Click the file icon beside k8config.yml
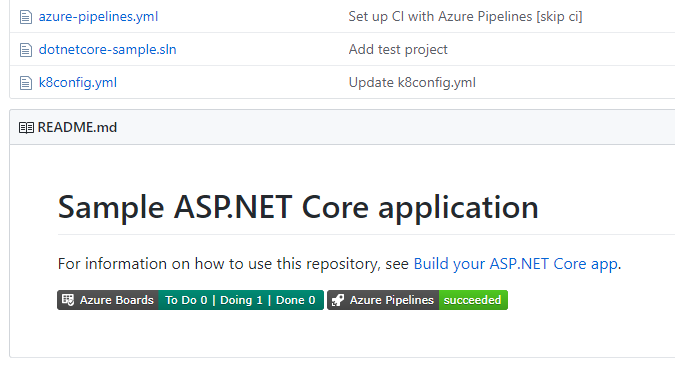Image resolution: width=675 pixels, height=371 pixels. coord(26,83)
